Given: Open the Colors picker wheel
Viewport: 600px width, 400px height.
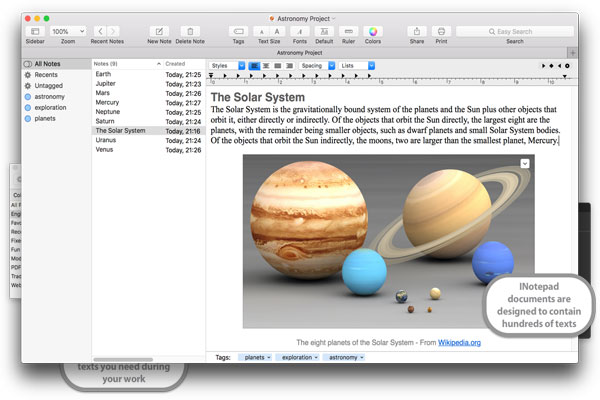Looking at the screenshot, I should pyautogui.click(x=373, y=32).
